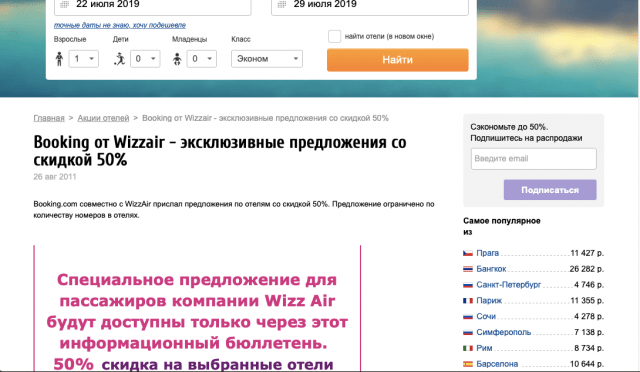Click the Italian flag next to Рим

[x=468, y=348]
